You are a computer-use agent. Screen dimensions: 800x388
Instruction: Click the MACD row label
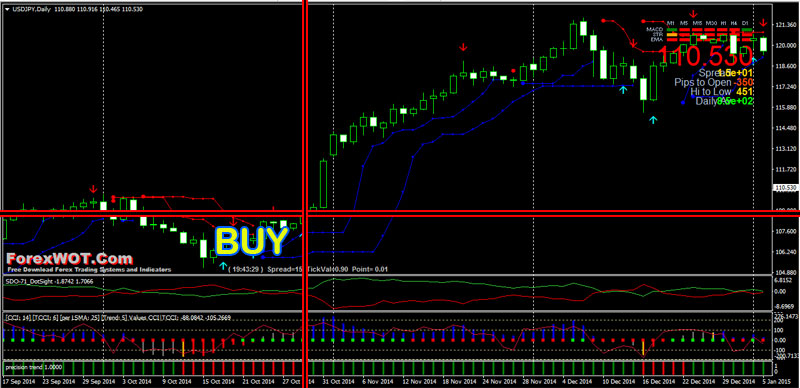point(654,30)
